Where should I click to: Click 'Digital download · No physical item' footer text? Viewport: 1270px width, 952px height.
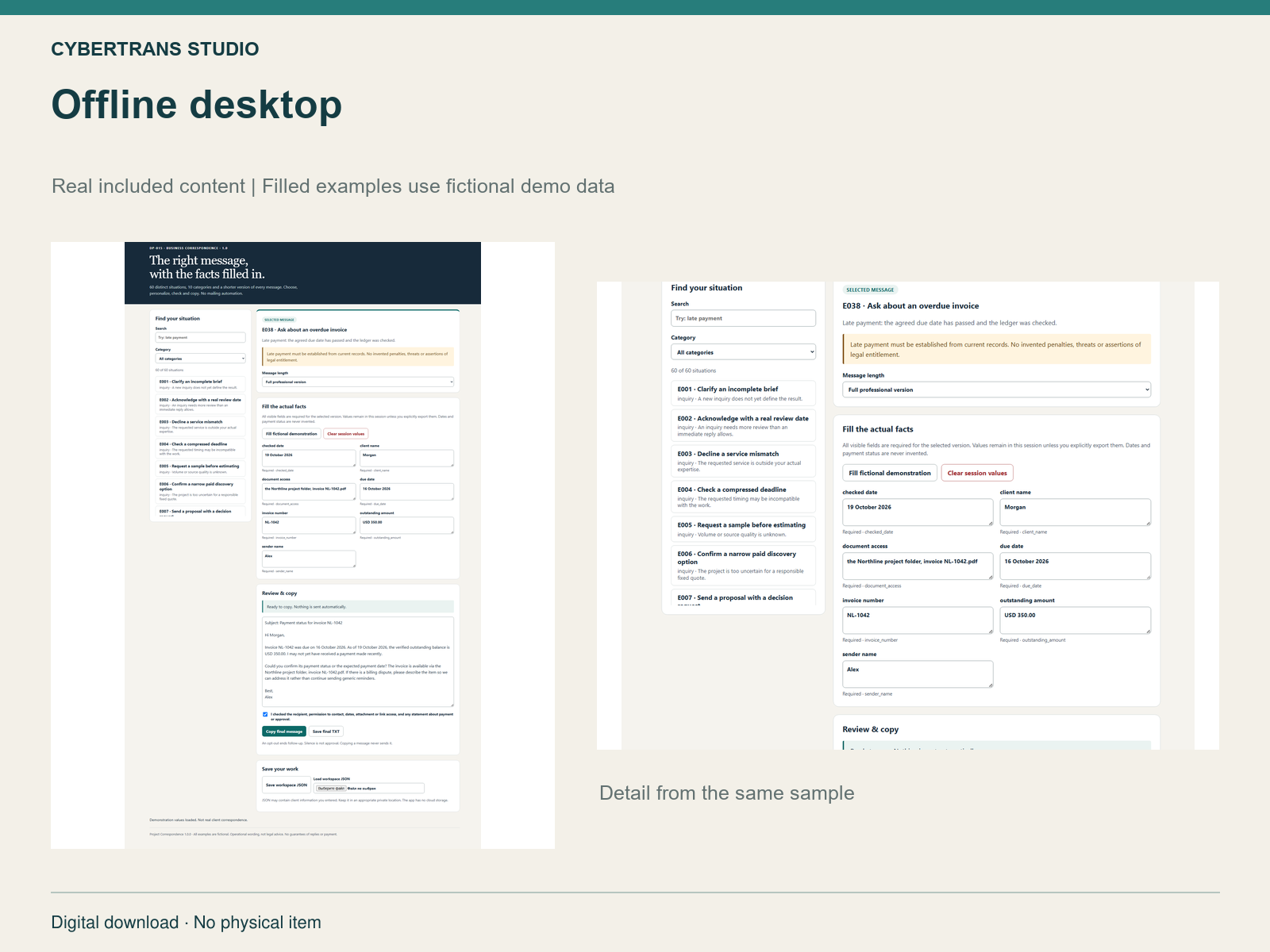click(187, 923)
